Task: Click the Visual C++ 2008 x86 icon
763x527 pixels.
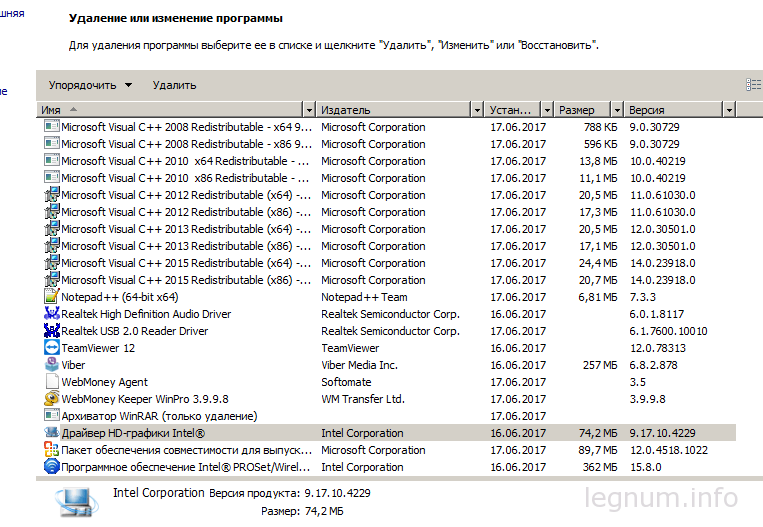Action: pyautogui.click(x=52, y=144)
